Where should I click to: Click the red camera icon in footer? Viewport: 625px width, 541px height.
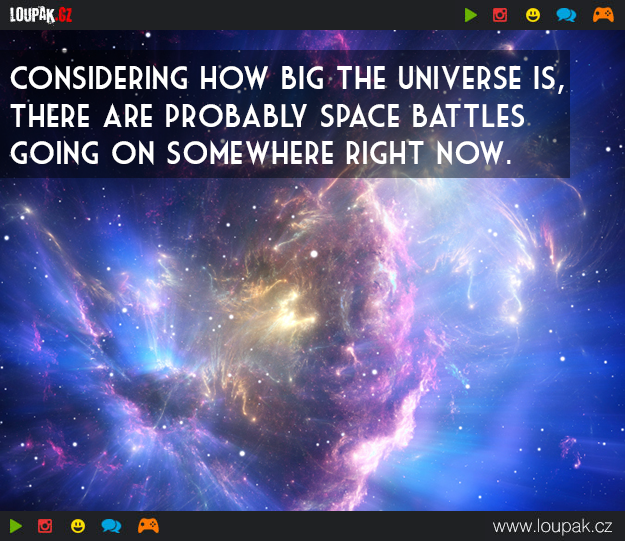[x=45, y=526]
